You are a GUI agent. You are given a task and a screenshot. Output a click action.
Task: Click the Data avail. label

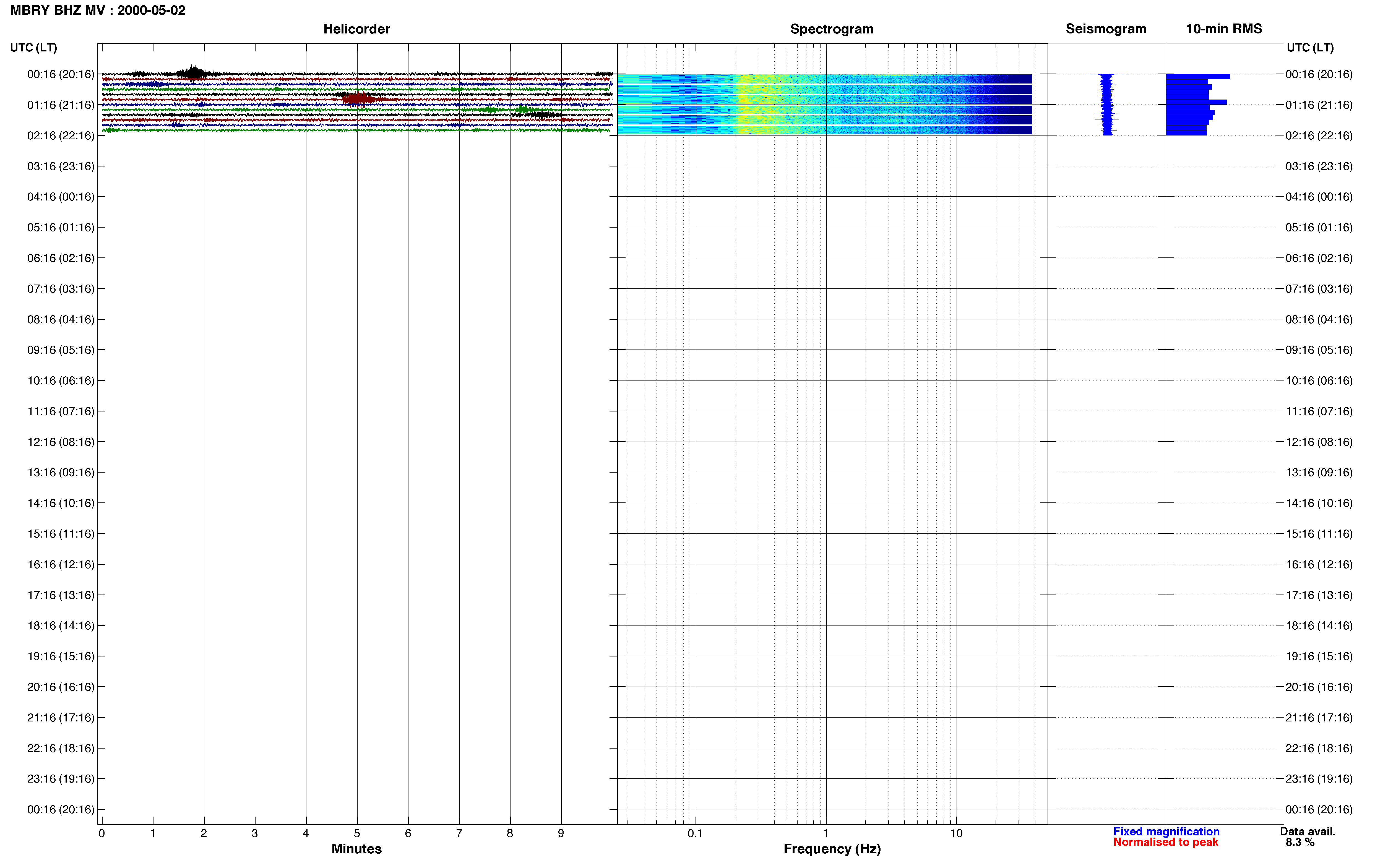1307,831
